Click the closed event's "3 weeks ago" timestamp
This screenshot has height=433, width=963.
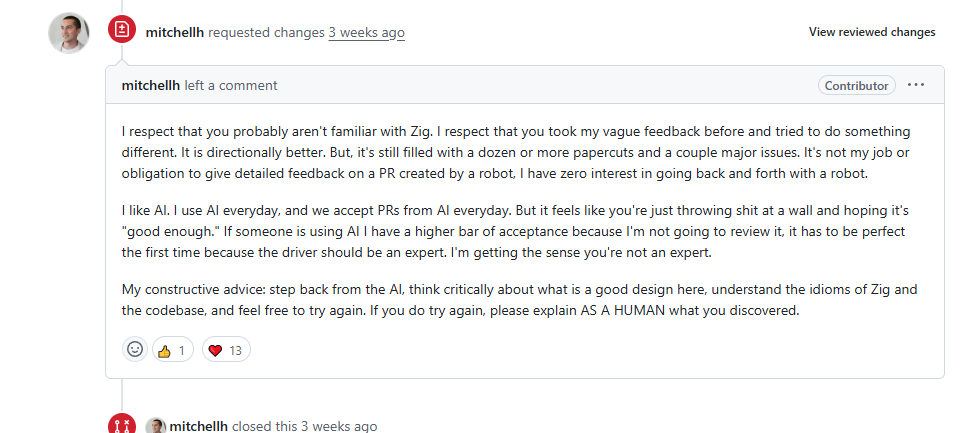click(339, 426)
